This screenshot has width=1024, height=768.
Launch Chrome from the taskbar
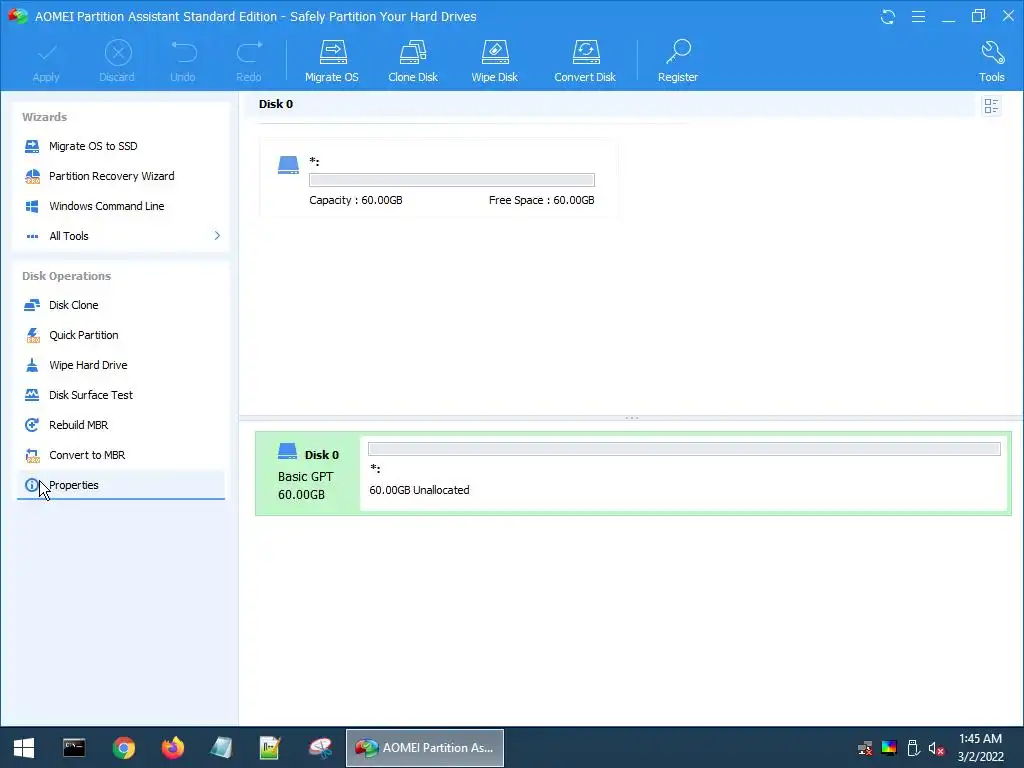123,748
